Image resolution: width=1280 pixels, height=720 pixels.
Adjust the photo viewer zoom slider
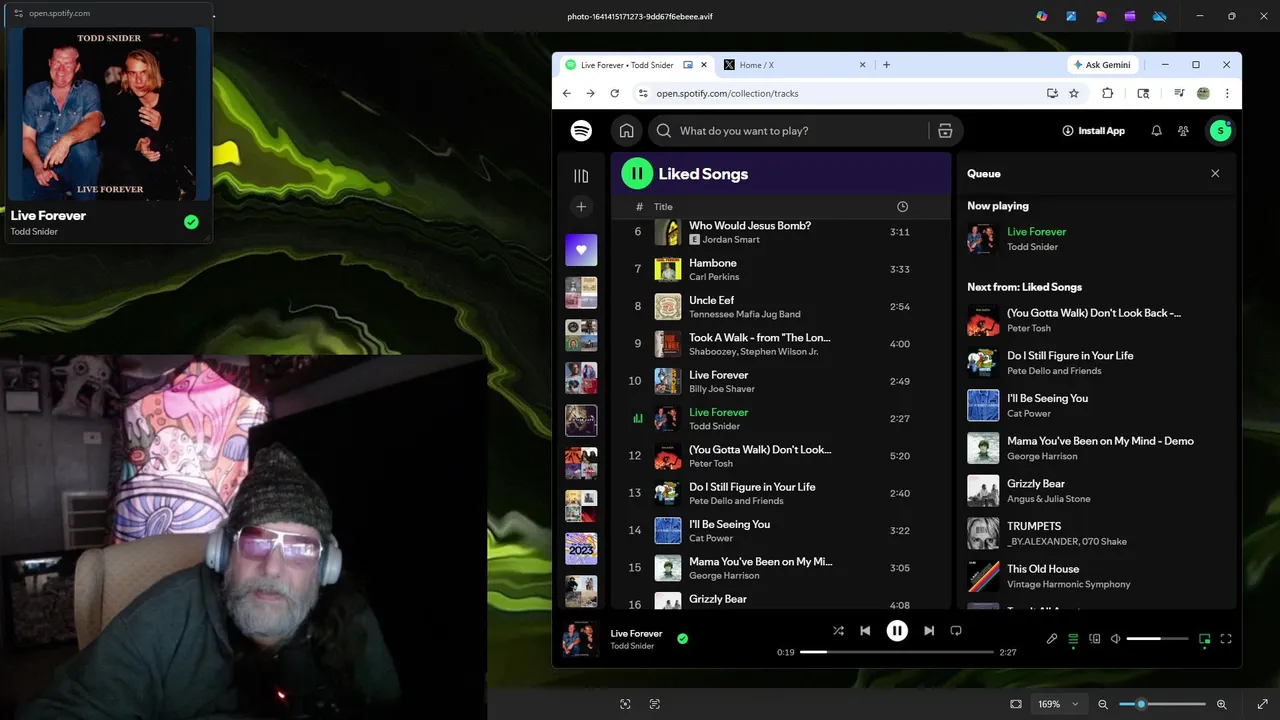[1162, 704]
